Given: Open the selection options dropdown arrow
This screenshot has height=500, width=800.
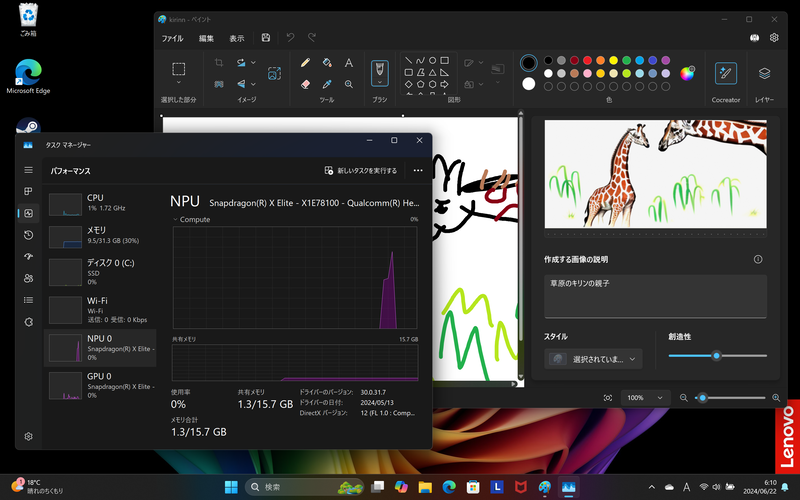Looking at the screenshot, I should point(179,82).
